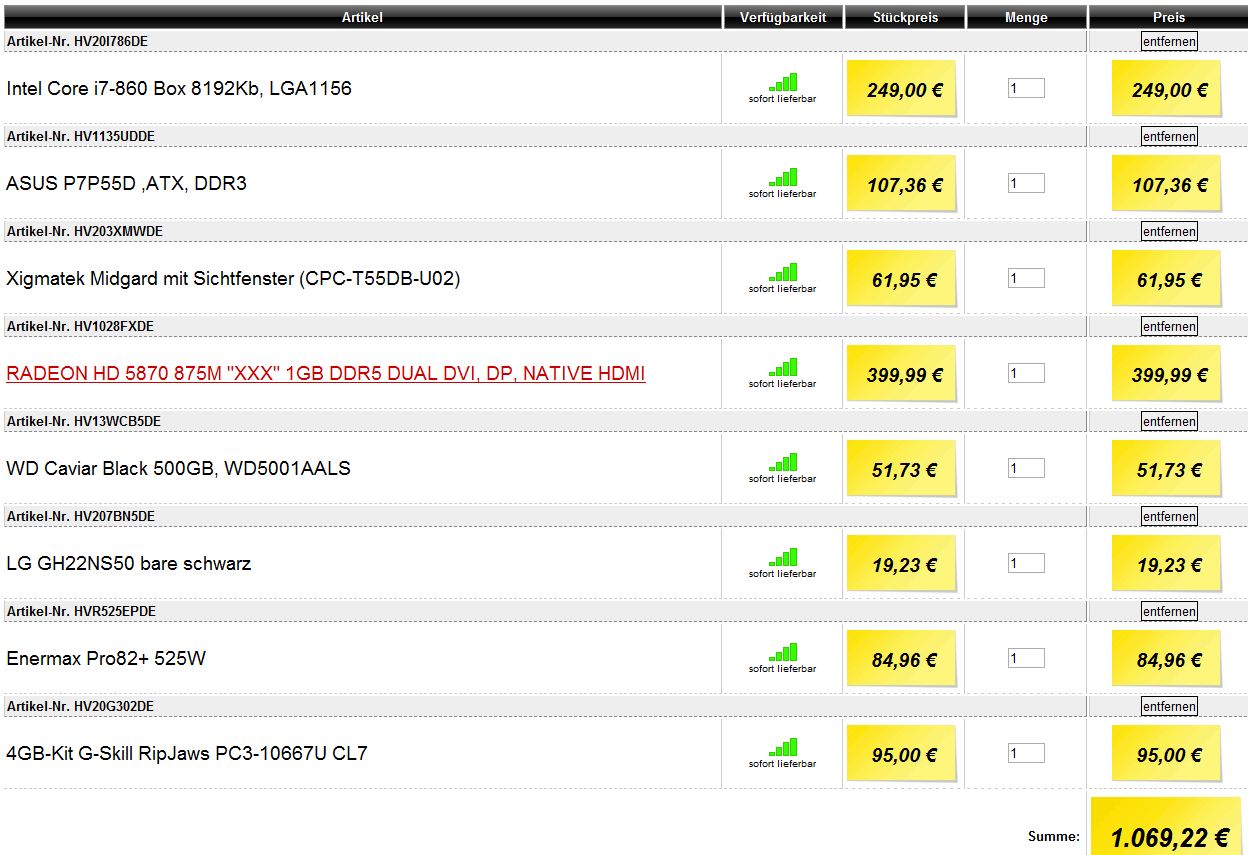Click the text Artikel-Nr. HV1135UDDE
This screenshot has height=855, width=1248.
pos(81,136)
